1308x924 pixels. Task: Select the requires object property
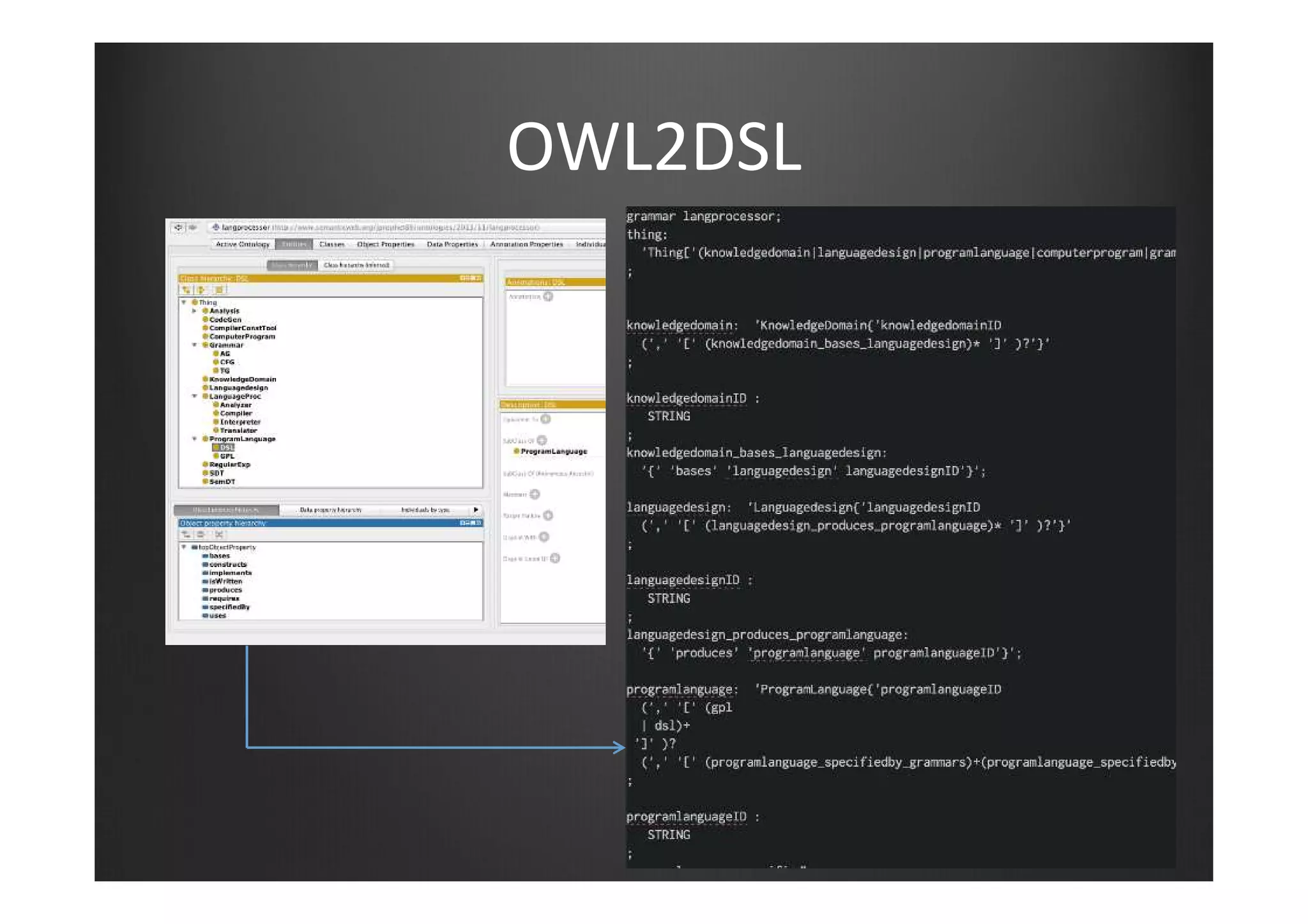click(221, 598)
